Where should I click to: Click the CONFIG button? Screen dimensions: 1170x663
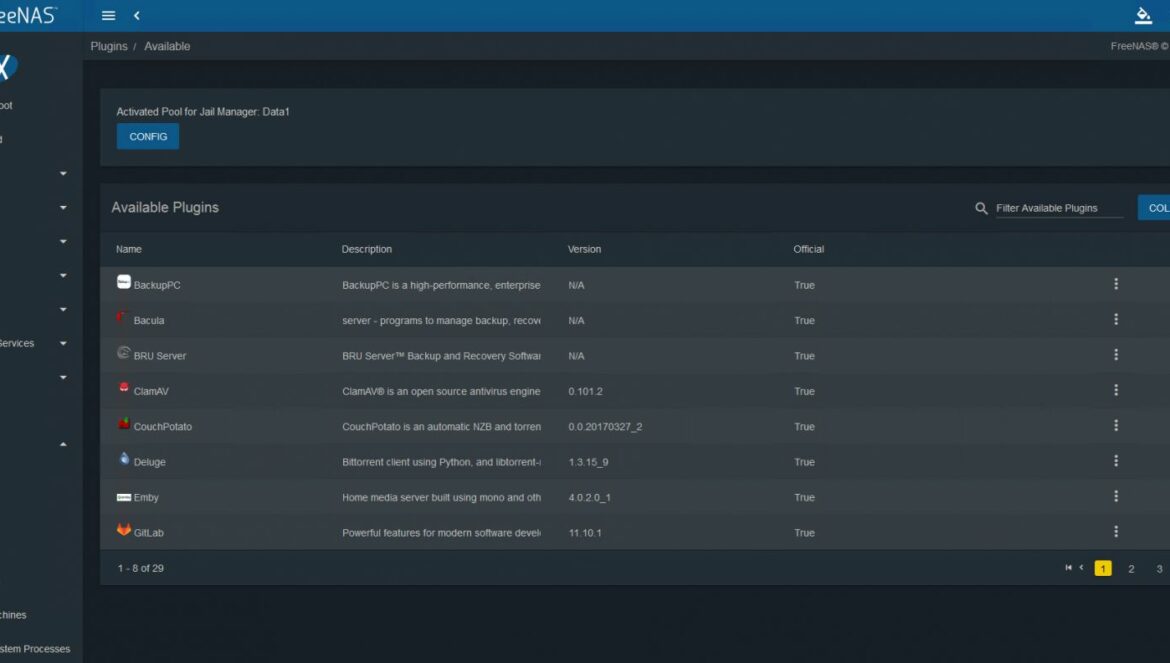[148, 136]
